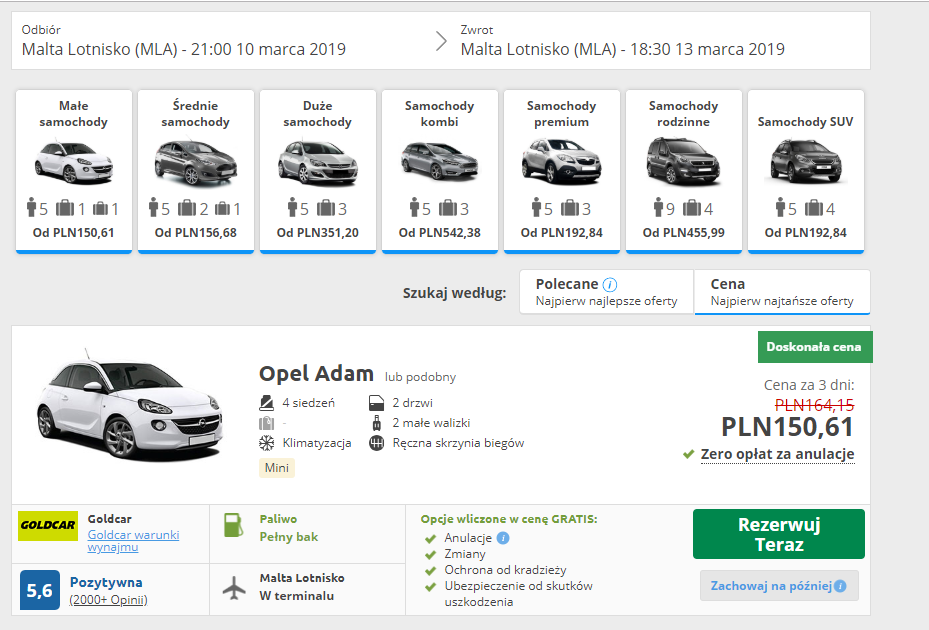This screenshot has height=630, width=929.
Task: Click the door icon next to 2 drzwi
Action: [x=376, y=403]
